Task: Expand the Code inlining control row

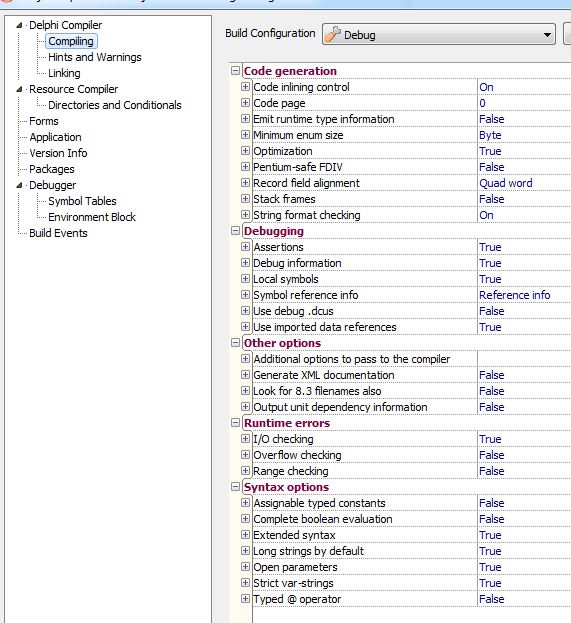Action: [x=246, y=87]
